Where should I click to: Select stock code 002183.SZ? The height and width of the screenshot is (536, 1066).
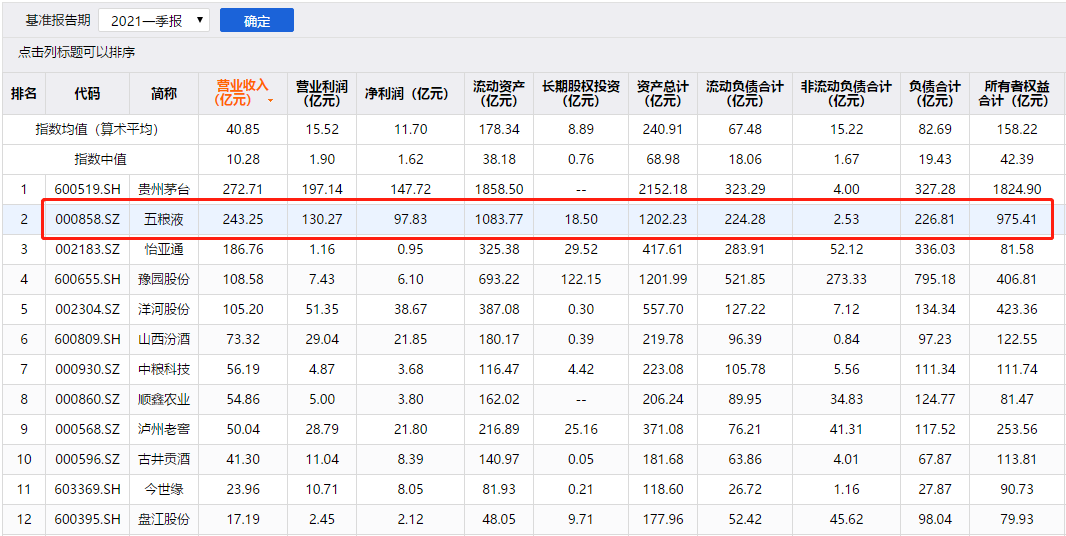click(87, 249)
